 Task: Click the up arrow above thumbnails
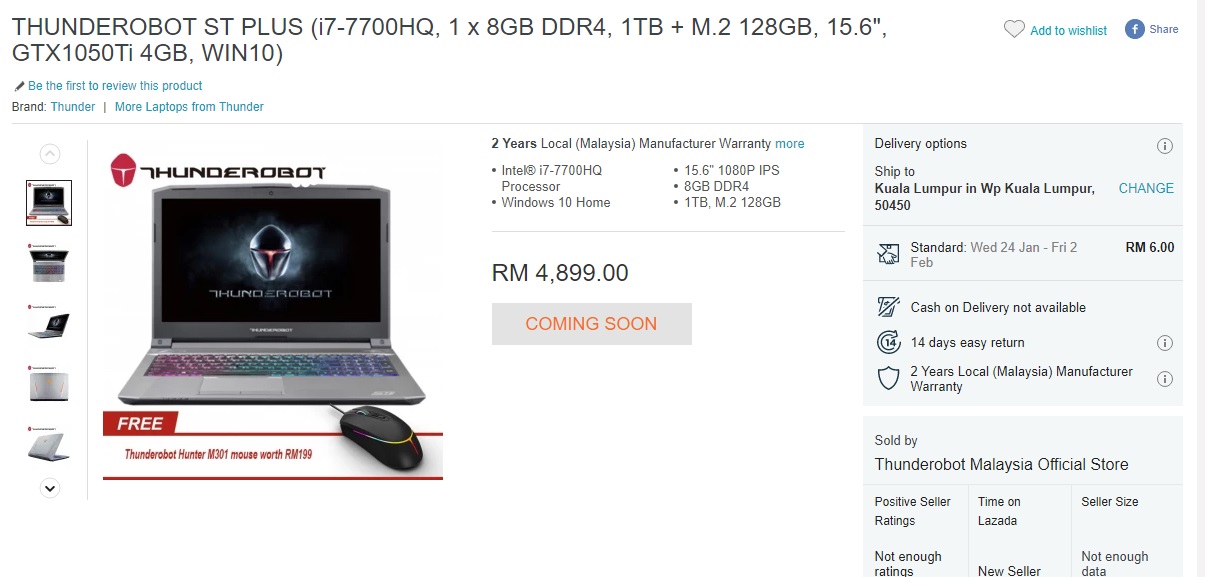[49, 154]
